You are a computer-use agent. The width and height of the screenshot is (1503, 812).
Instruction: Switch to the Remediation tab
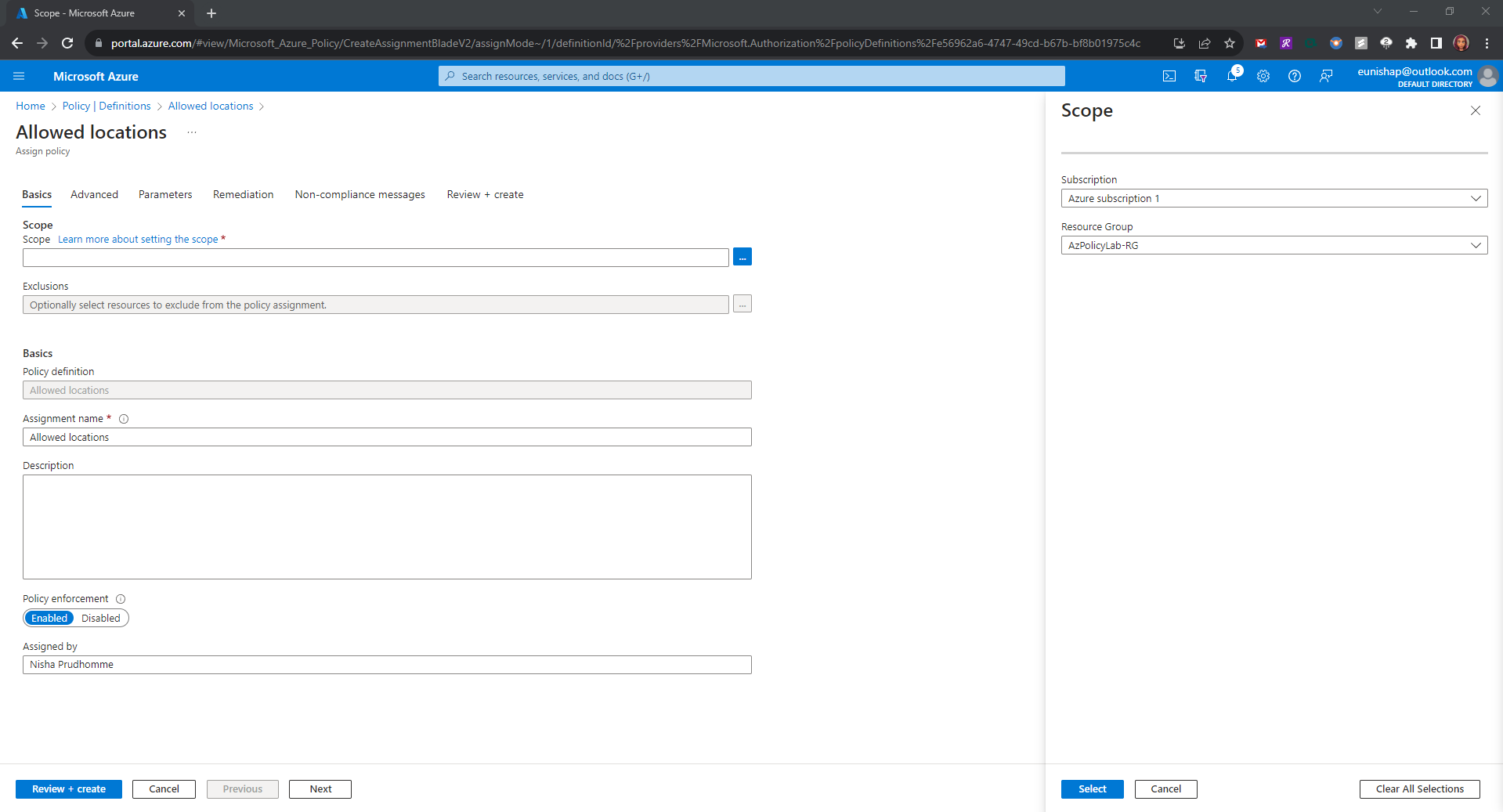click(x=243, y=194)
